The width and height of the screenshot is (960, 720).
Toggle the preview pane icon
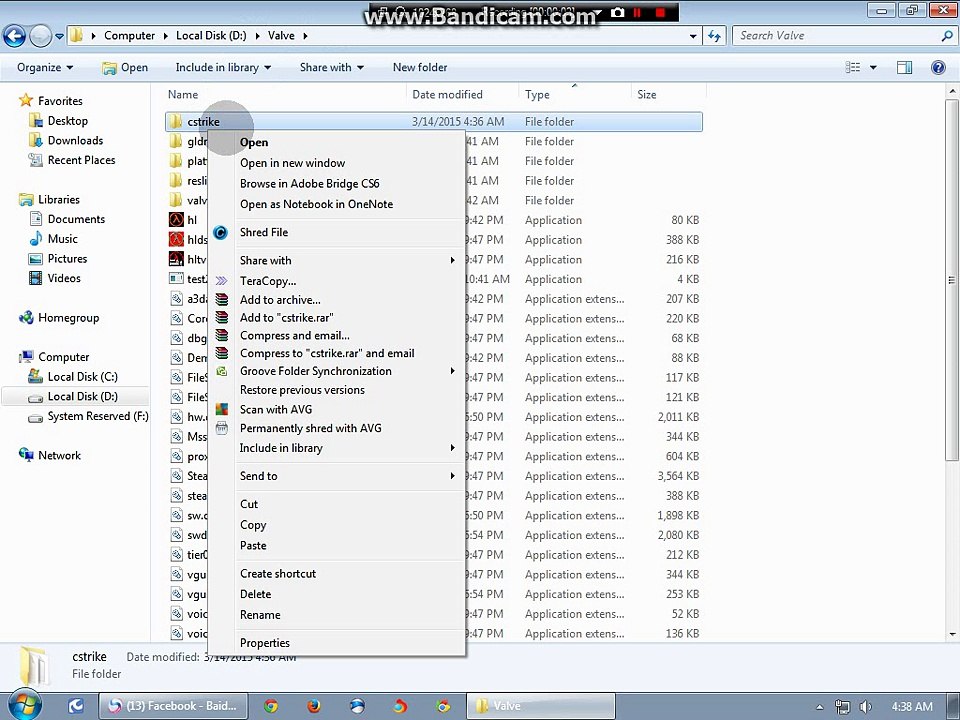(904, 67)
